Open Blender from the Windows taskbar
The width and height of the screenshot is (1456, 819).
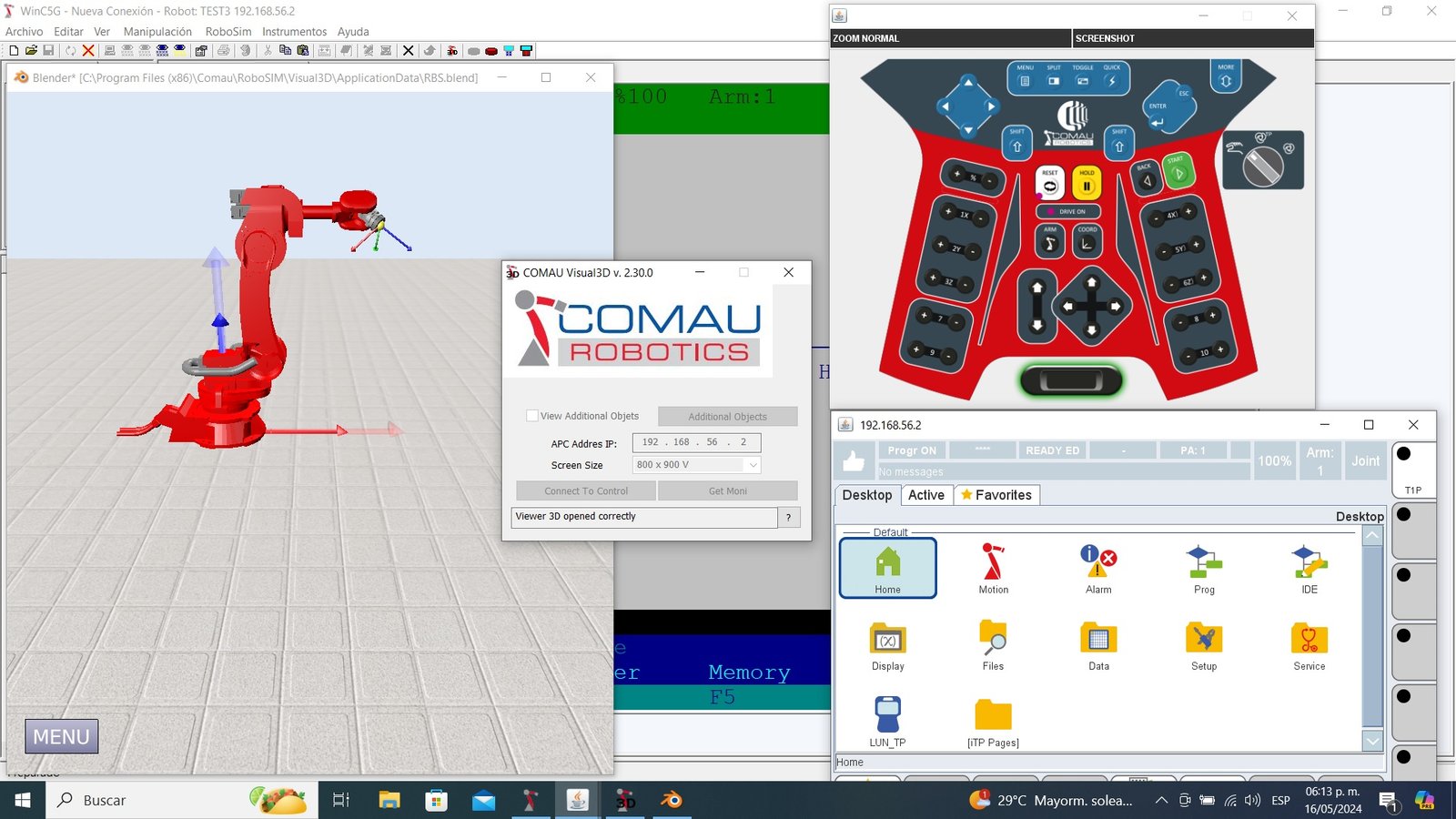[672, 800]
